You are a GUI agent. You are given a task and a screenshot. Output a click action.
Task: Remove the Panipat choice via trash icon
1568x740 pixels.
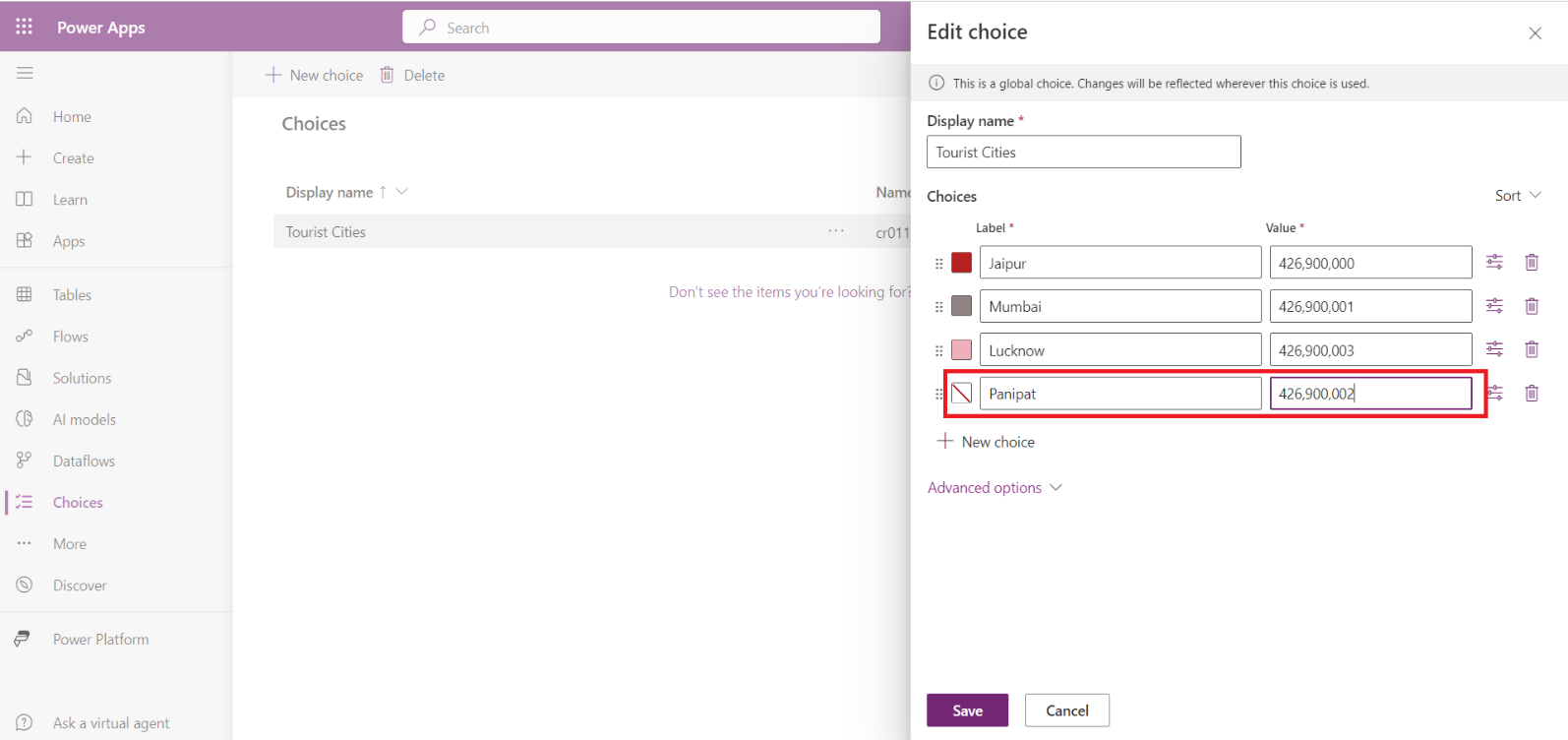(1531, 394)
